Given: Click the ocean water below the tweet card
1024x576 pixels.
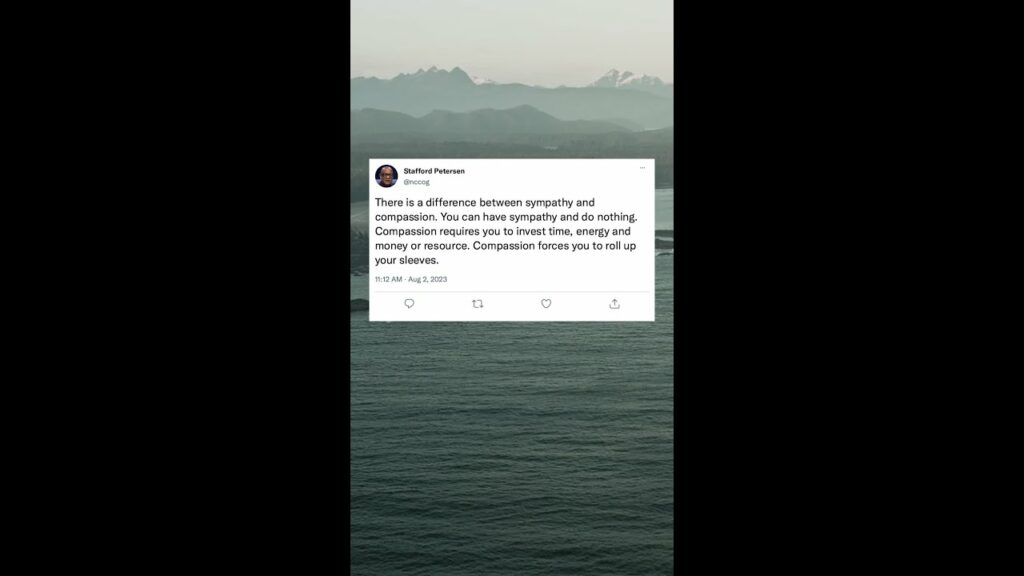Looking at the screenshot, I should click(512, 444).
